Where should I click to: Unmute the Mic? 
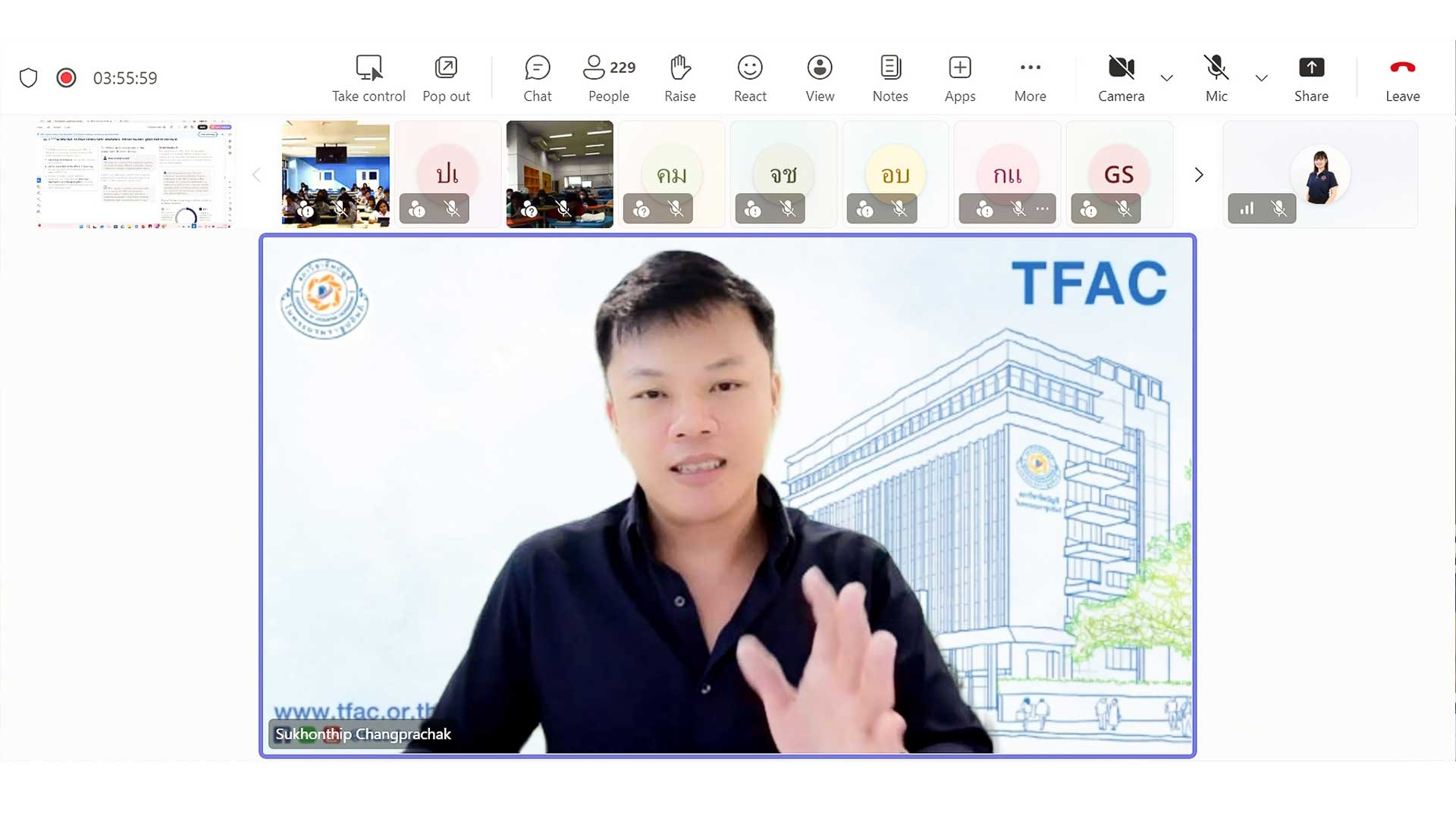tap(1216, 79)
